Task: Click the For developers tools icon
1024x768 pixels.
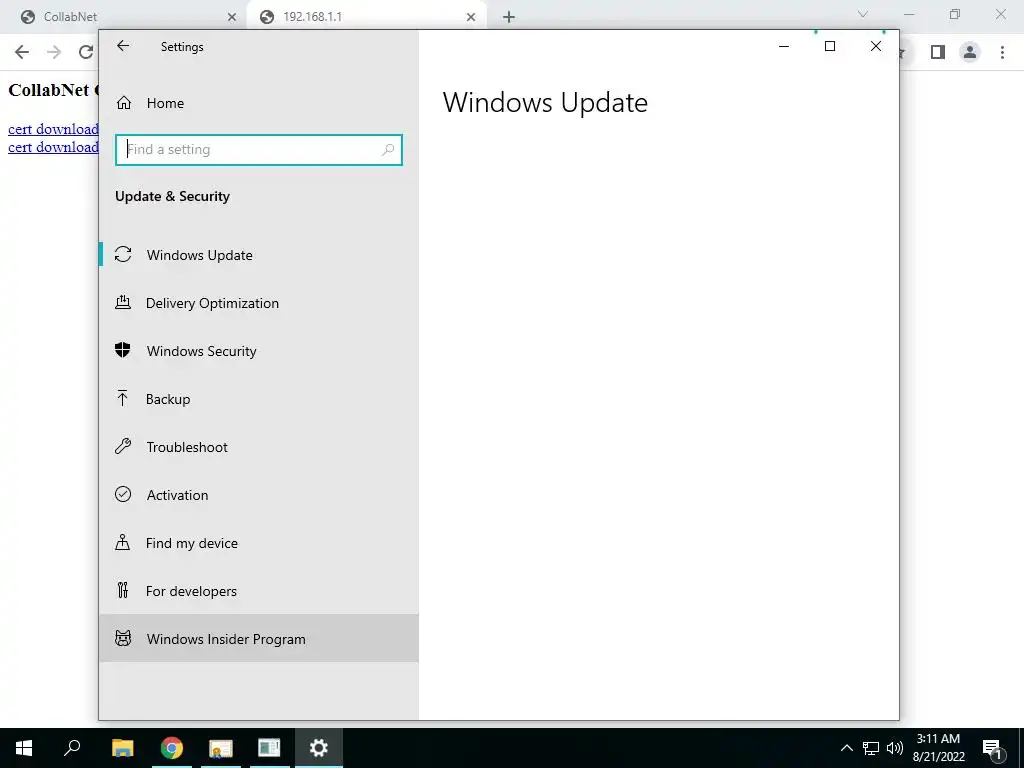Action: 123,590
